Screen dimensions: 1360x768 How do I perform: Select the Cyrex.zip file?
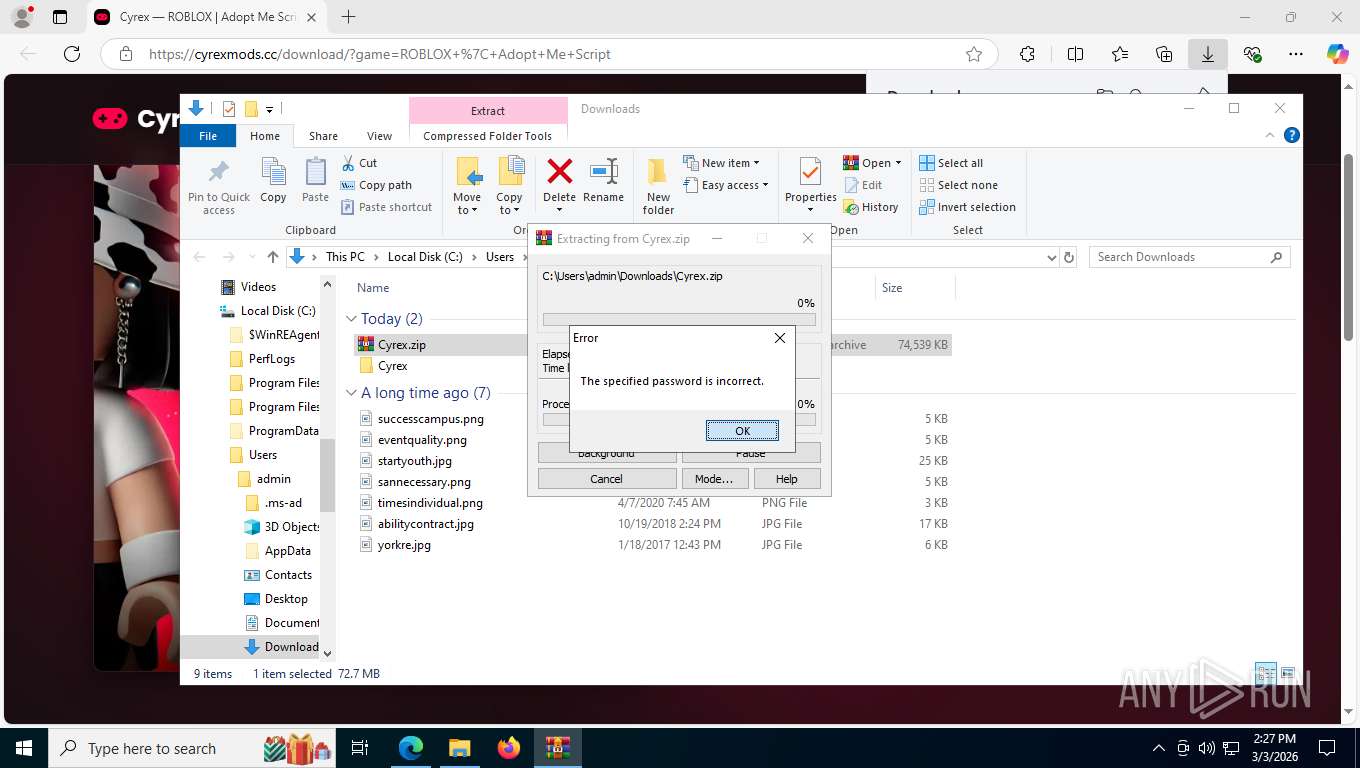(401, 345)
